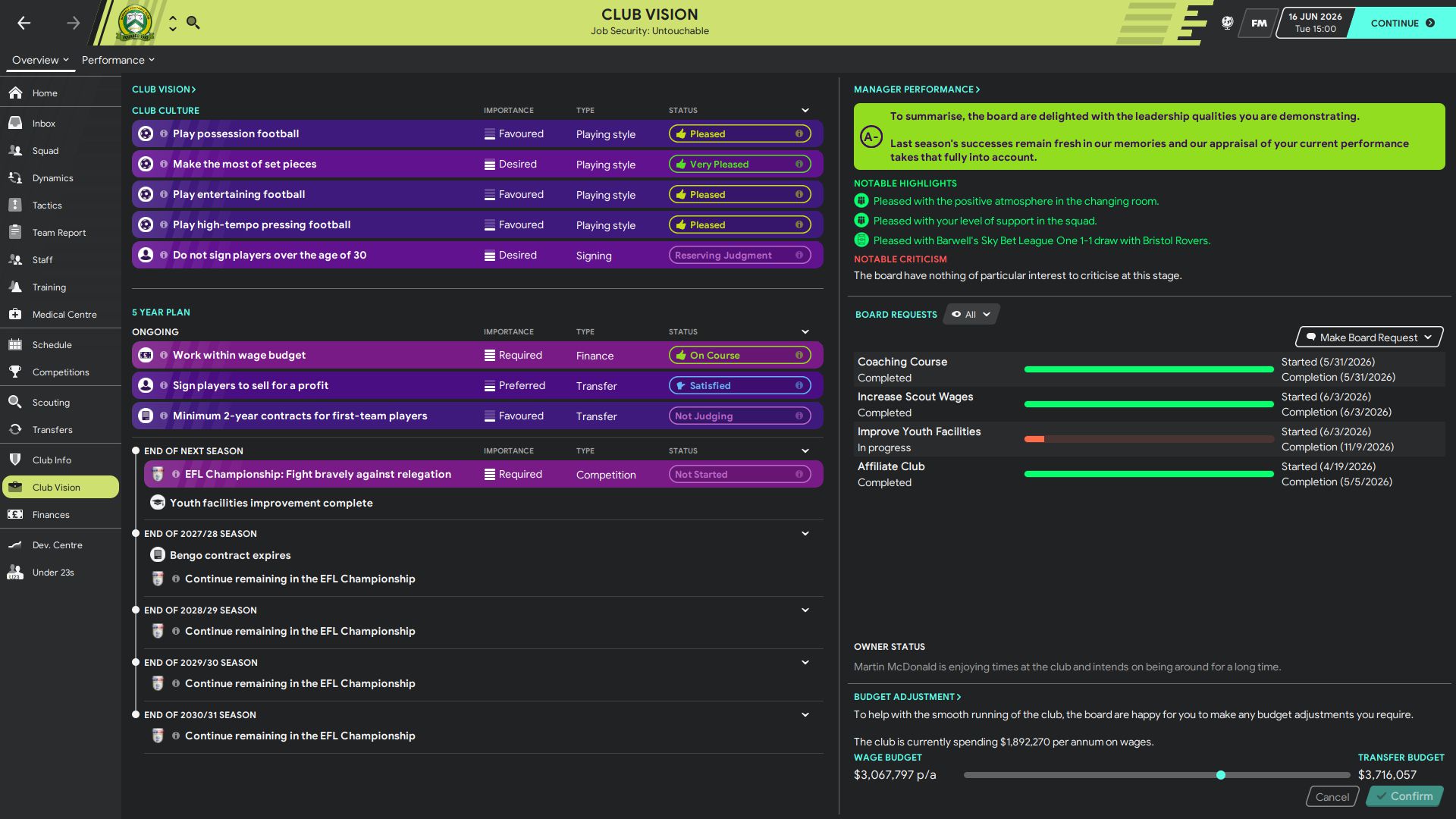Image resolution: width=1456 pixels, height=819 pixels.
Task: Open Training from the sidebar
Action: [61, 287]
